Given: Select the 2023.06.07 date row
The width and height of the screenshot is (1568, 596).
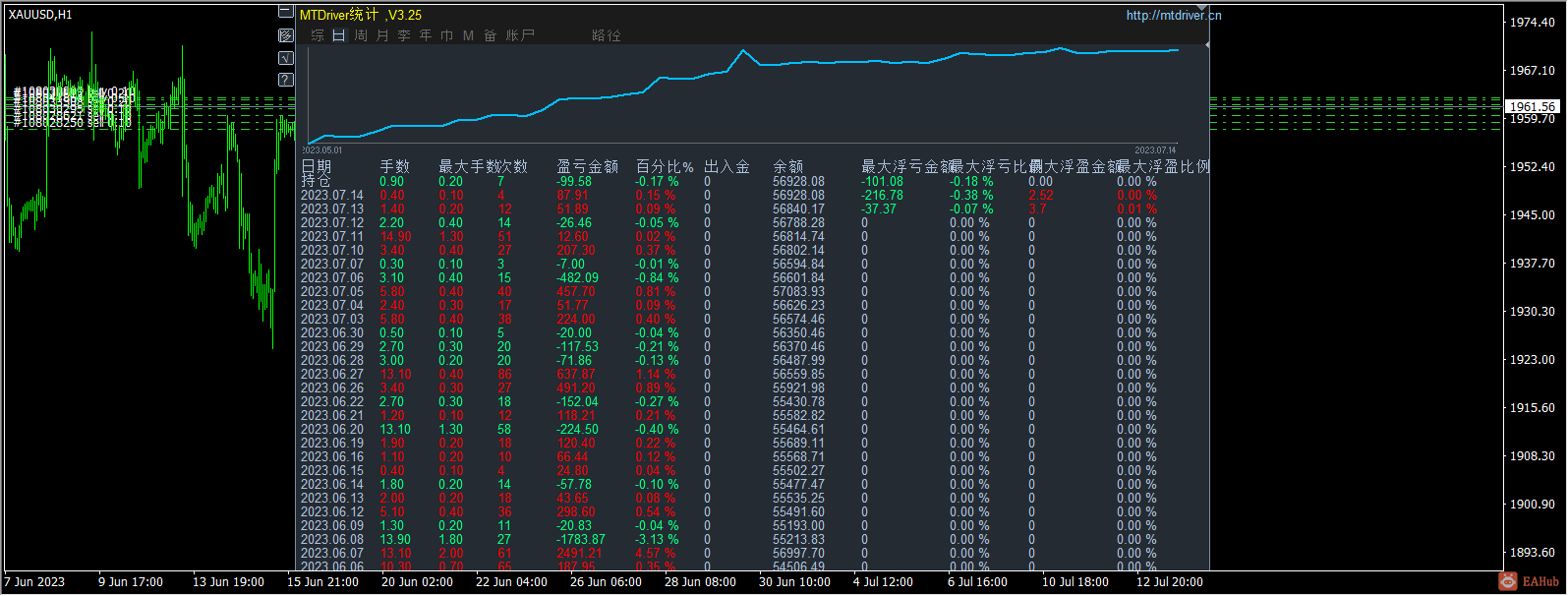Looking at the screenshot, I should click(x=332, y=554).
